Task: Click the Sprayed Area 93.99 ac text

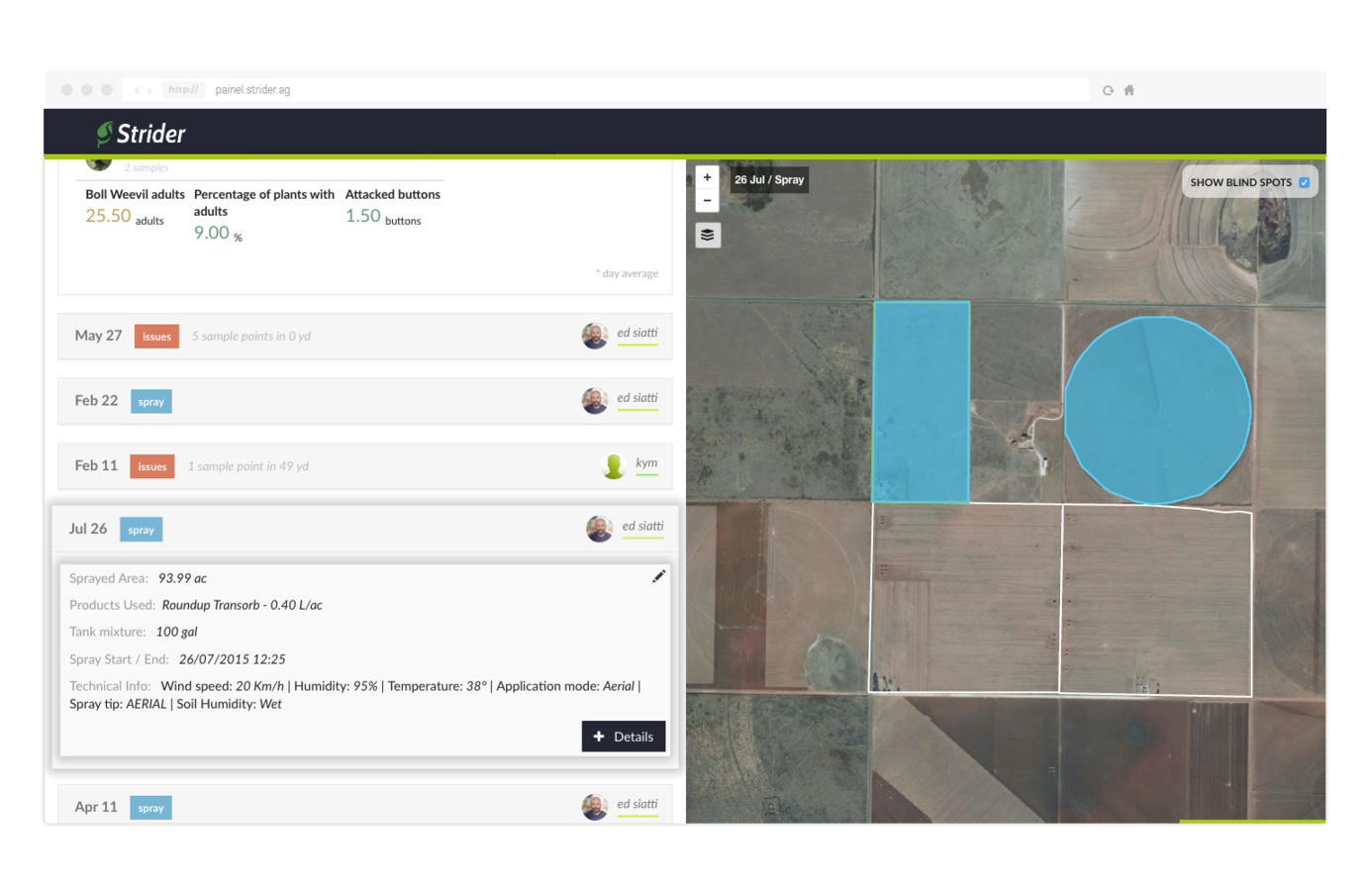Action: [x=138, y=578]
